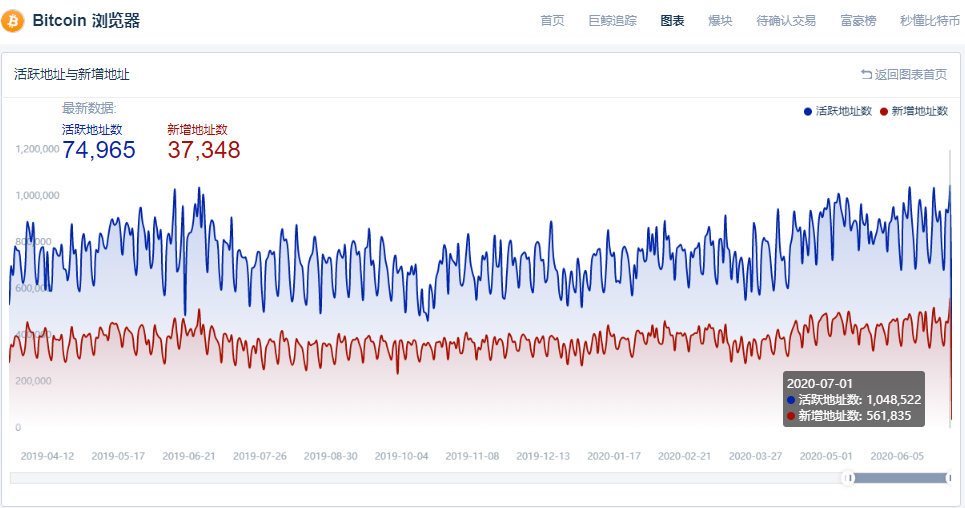Open the 巨鲸追踪 nav item
Image resolution: width=965 pixels, height=508 pixels.
[x=612, y=21]
